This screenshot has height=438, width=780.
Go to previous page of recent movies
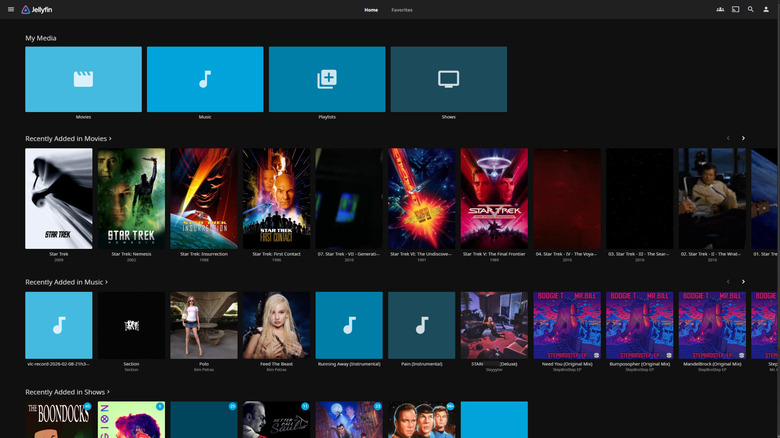(x=728, y=138)
